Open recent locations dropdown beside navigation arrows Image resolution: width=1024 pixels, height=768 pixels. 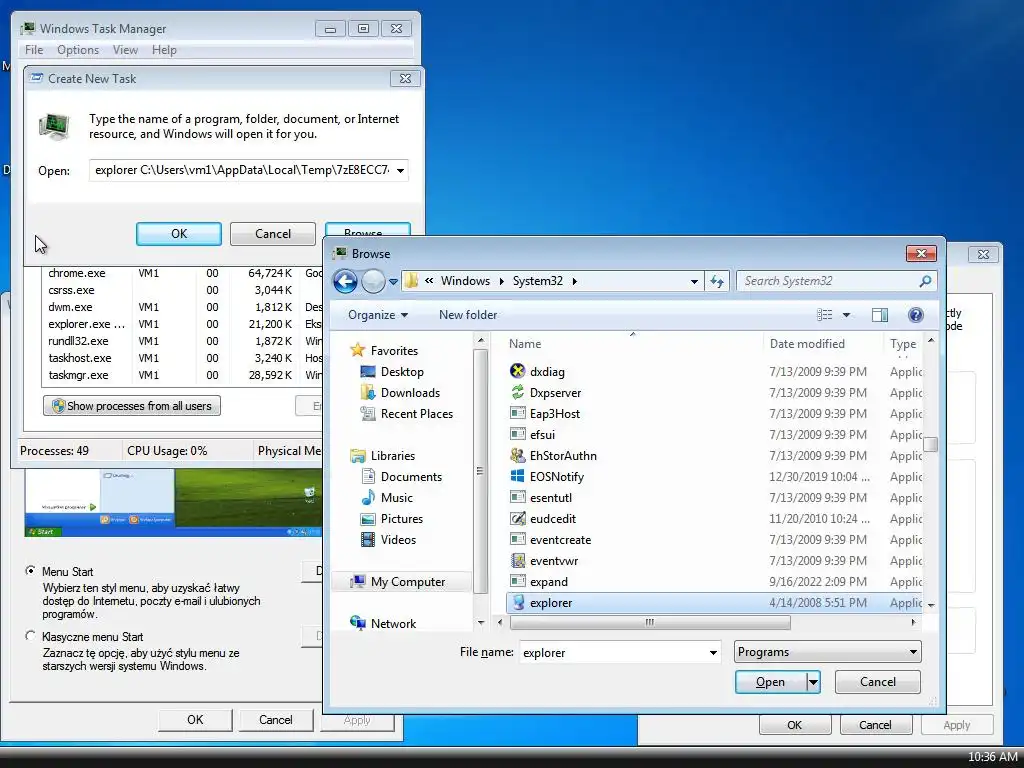click(x=393, y=282)
